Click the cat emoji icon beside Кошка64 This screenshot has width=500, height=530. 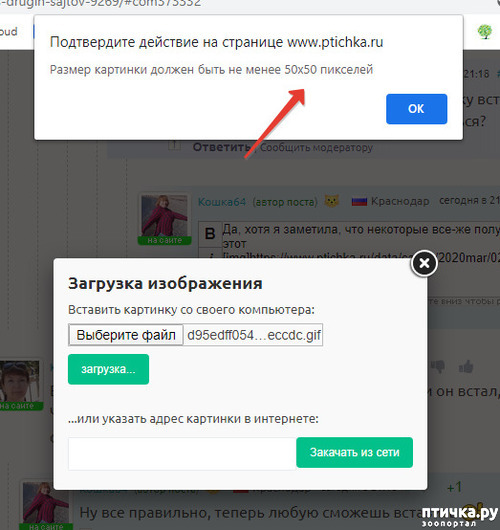[x=331, y=201]
